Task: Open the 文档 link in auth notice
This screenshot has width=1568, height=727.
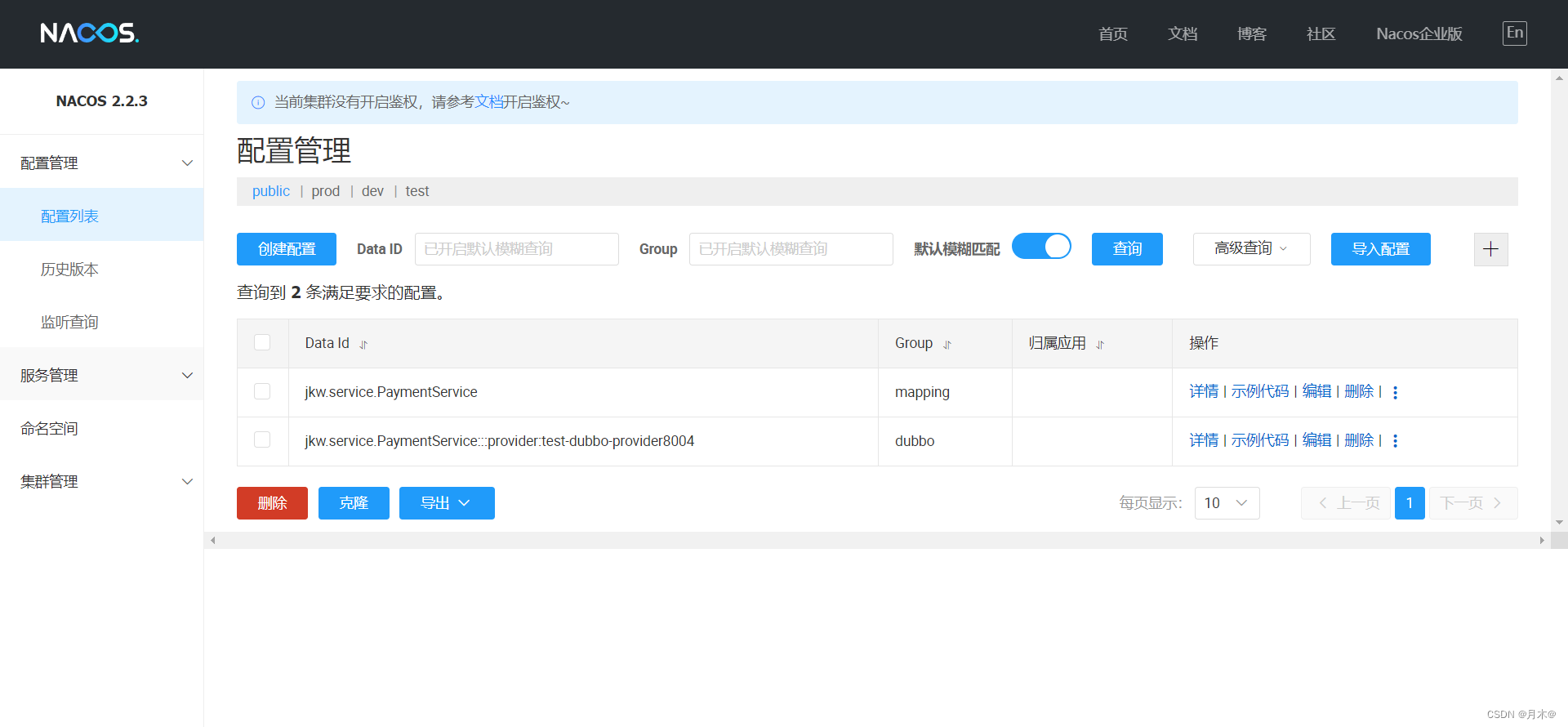Action: 488,102
